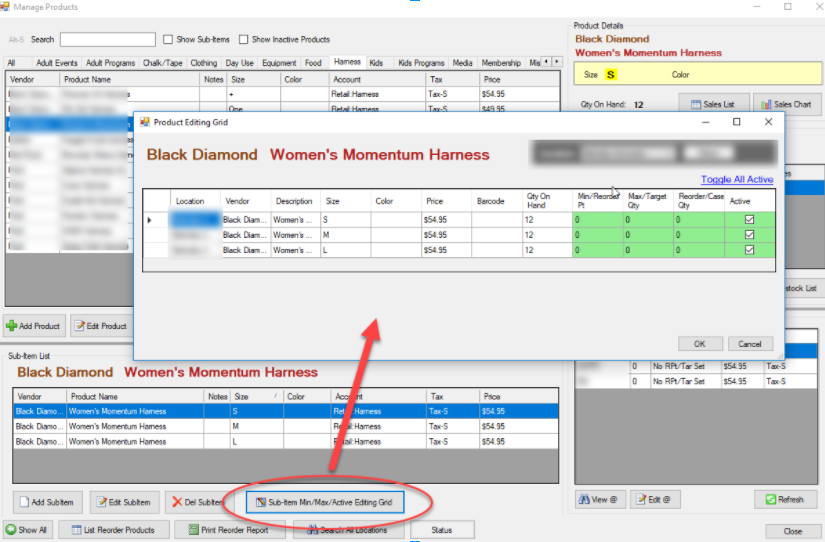Click the green Show All icon
This screenshot has height=542, width=825.
pyautogui.click(x=11, y=529)
